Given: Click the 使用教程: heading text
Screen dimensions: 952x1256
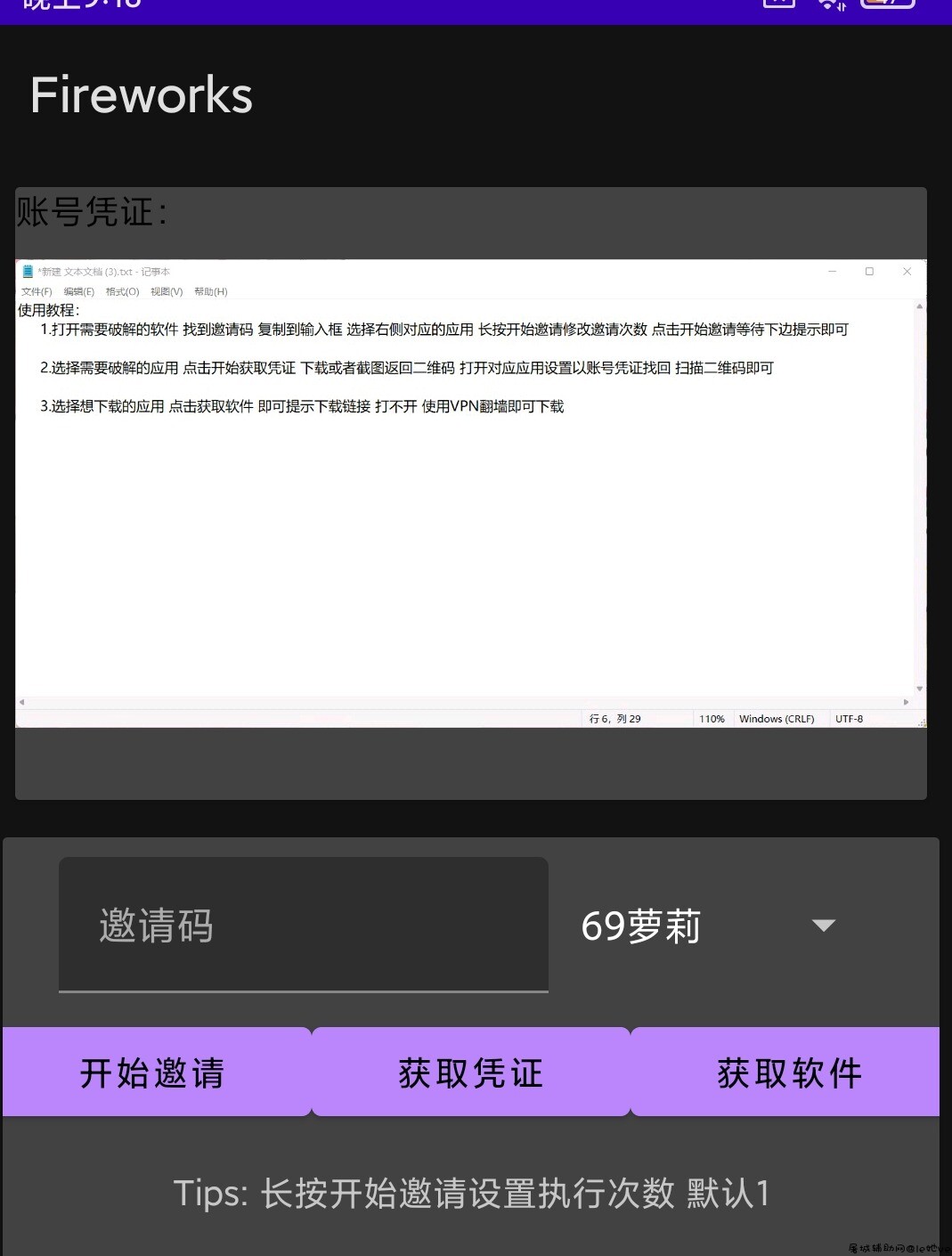Looking at the screenshot, I should 49,310.
